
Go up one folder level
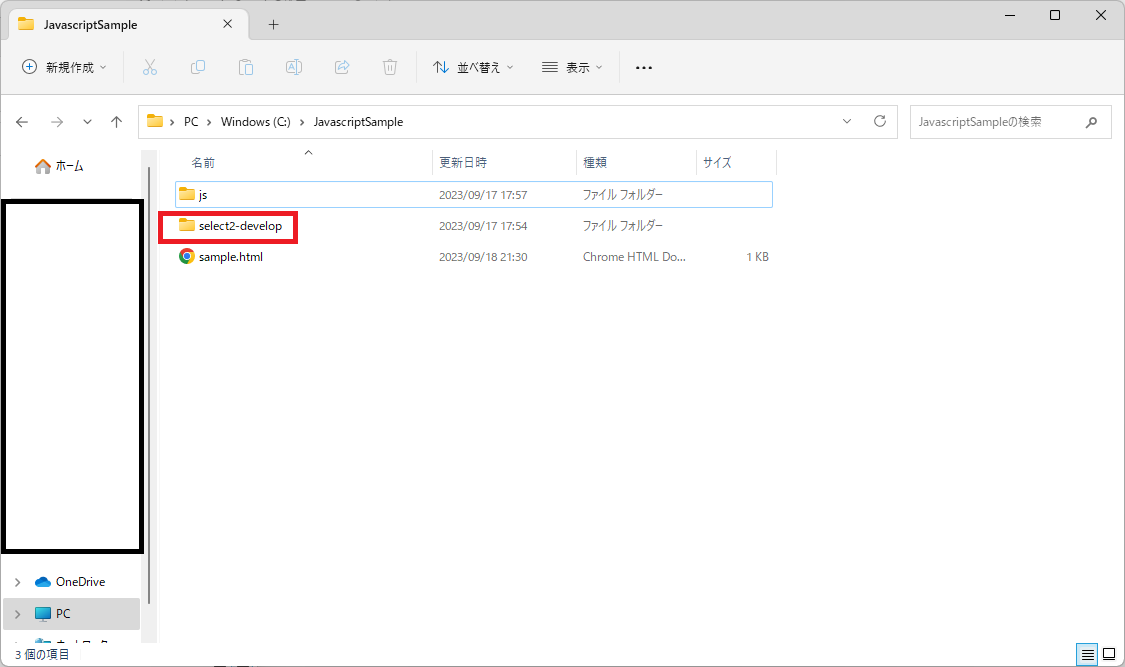click(116, 122)
